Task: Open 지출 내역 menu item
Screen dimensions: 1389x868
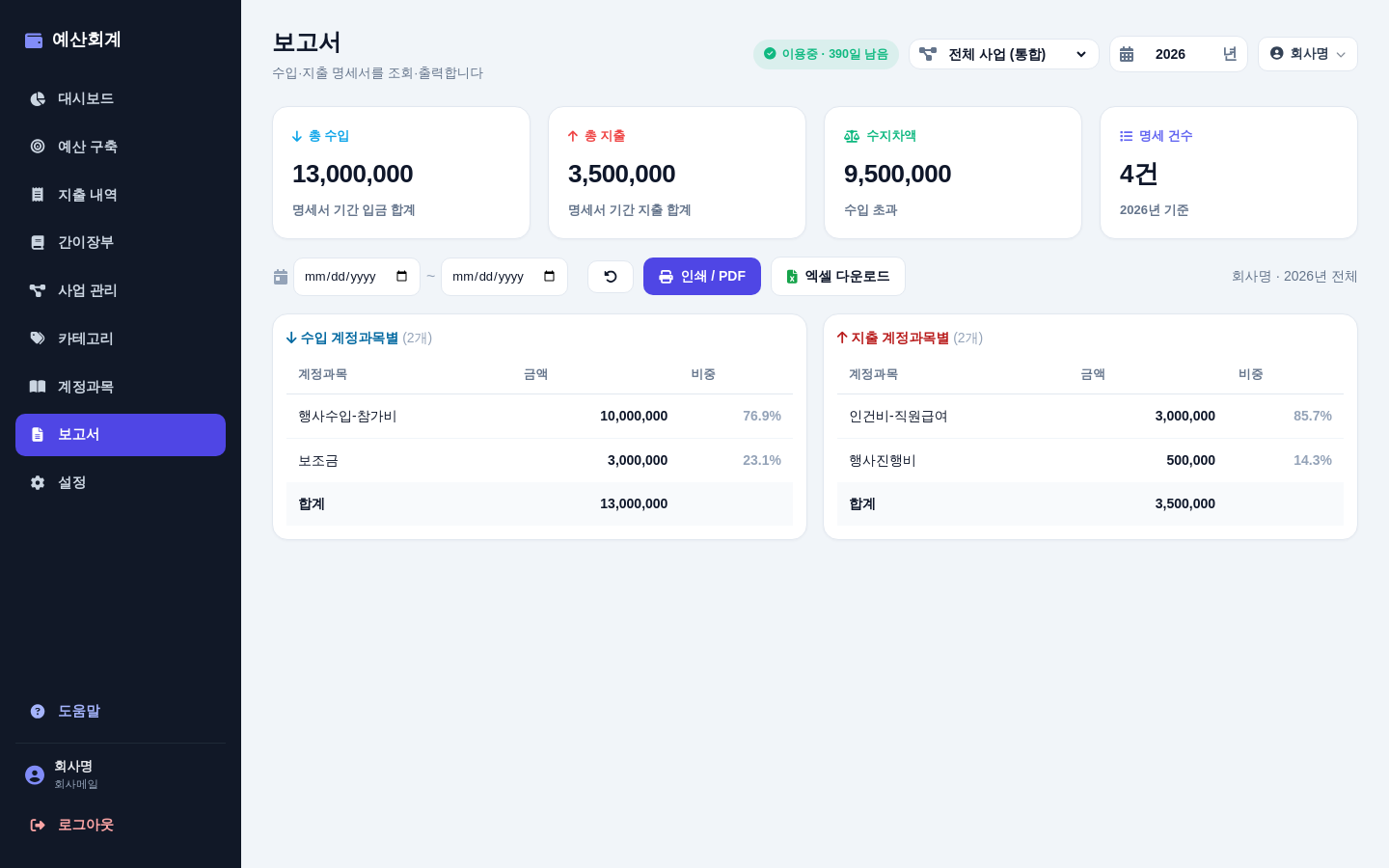Action: click(121, 195)
